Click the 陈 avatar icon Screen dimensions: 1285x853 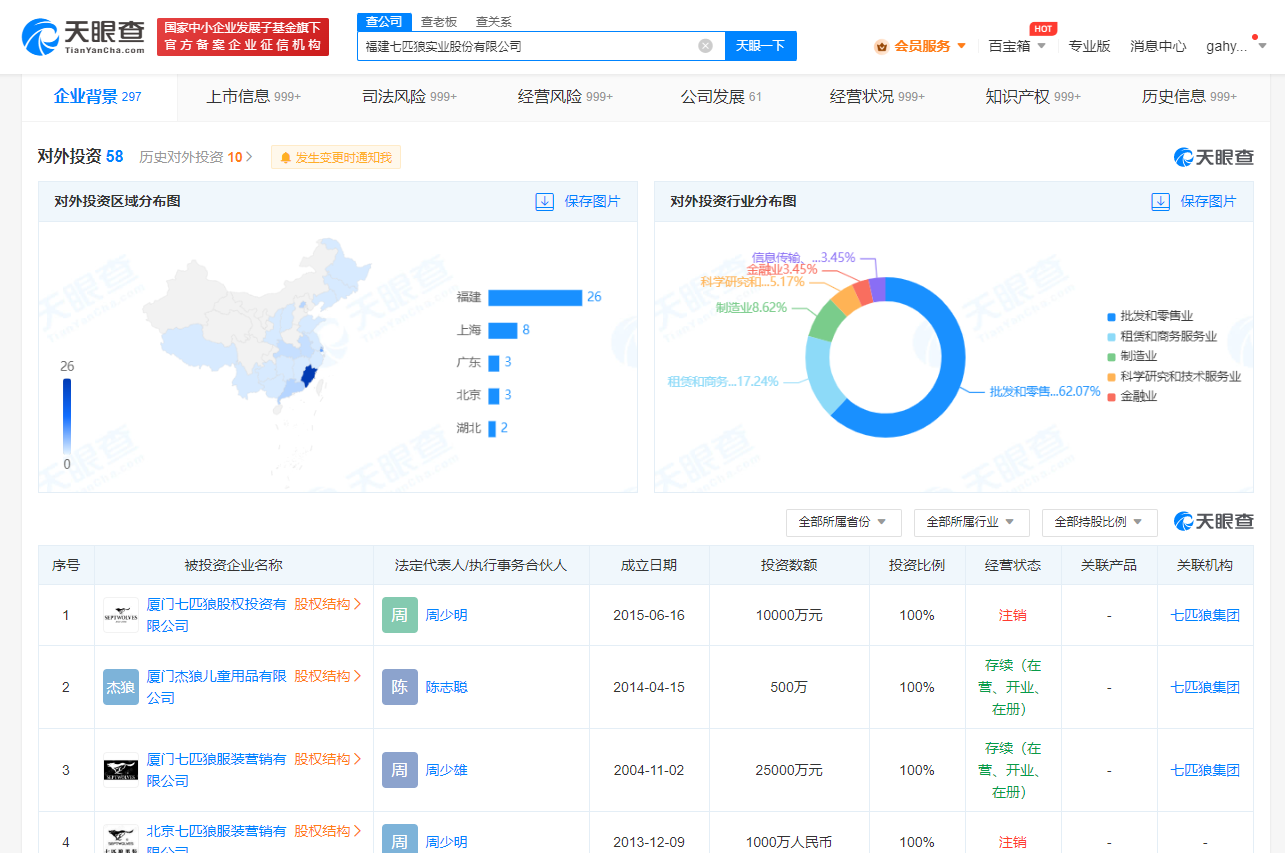point(400,687)
